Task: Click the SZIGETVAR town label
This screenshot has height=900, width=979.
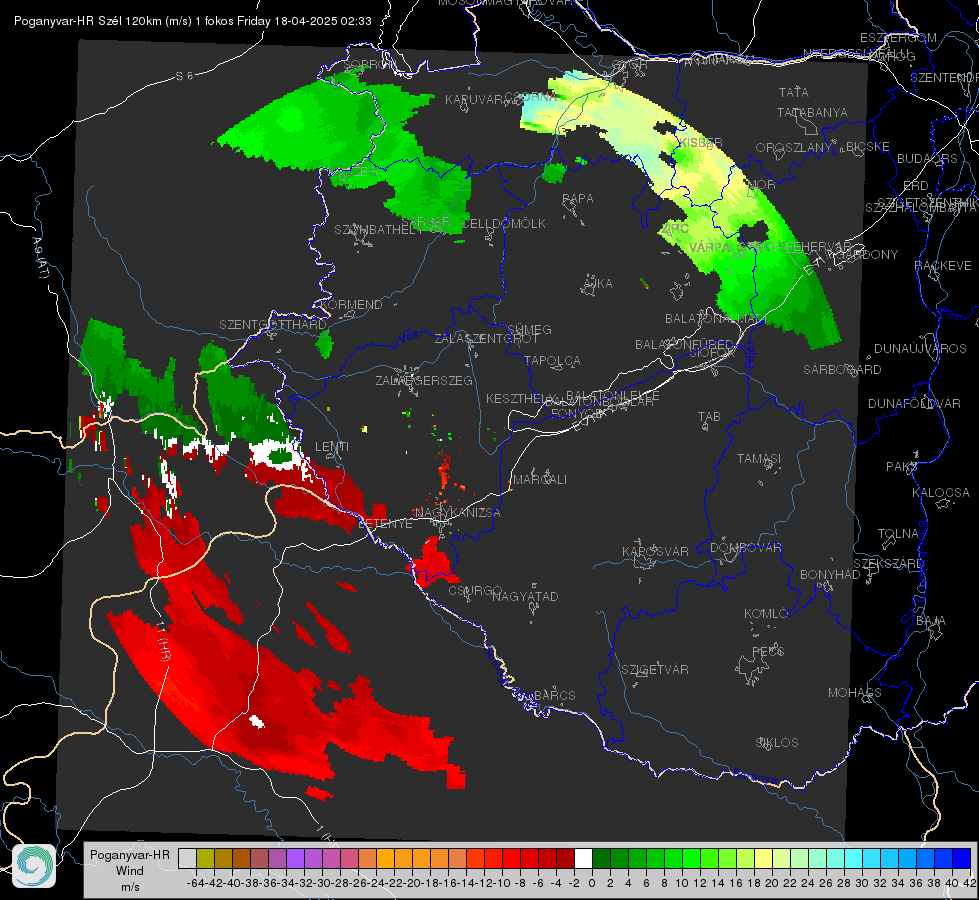Action: [x=655, y=670]
